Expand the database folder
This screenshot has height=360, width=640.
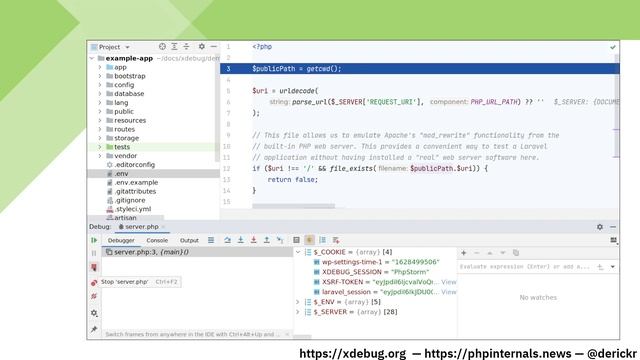[x=100, y=94]
